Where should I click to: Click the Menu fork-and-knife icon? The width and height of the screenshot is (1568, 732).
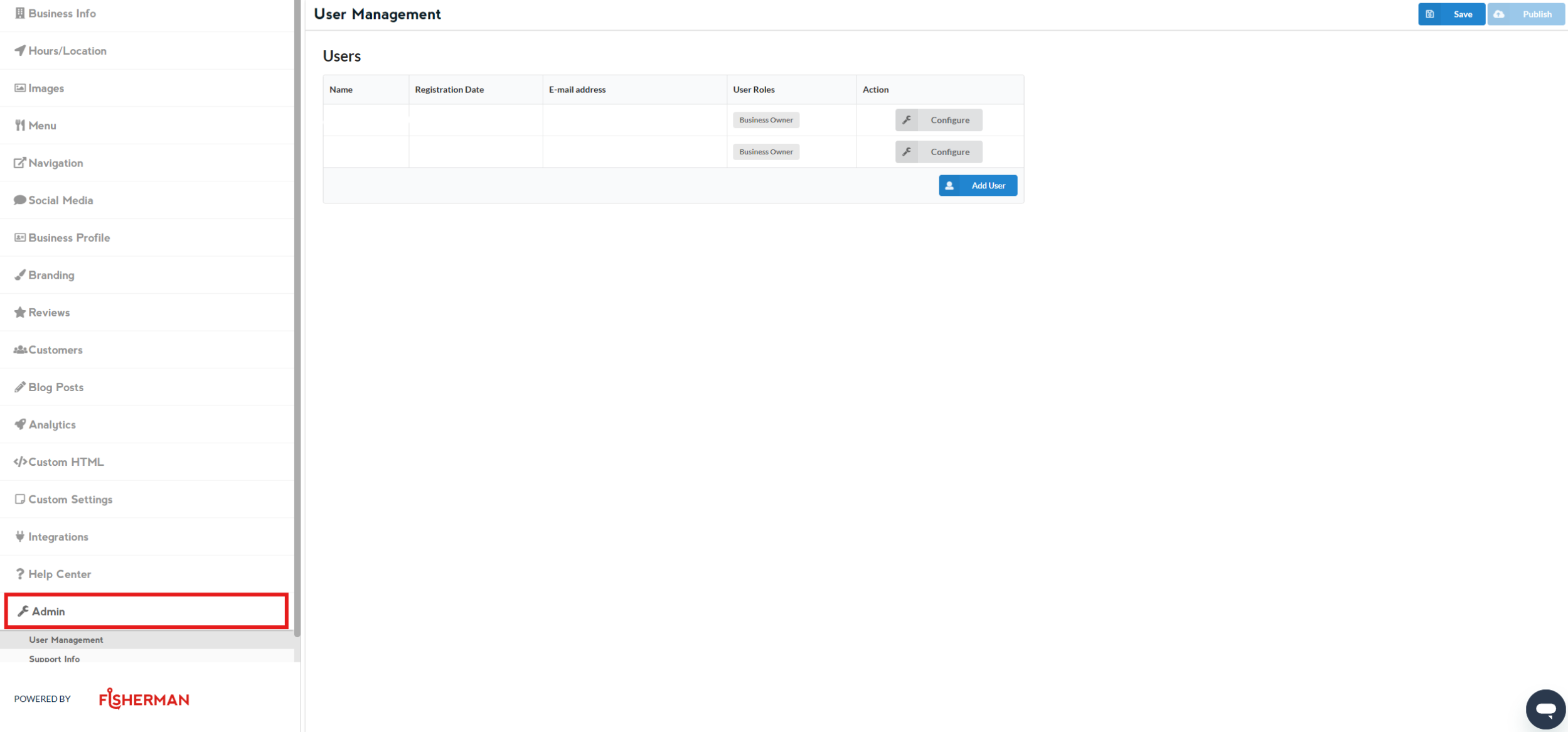[20, 126]
